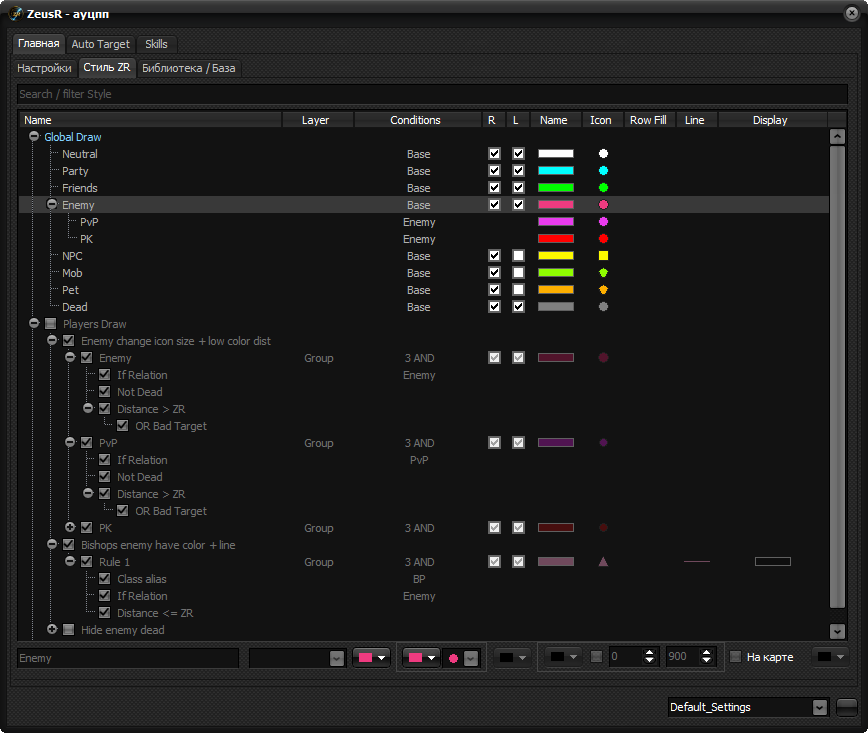Click the scrollbar down arrow in the style list
The image size is (868, 733).
point(837,631)
